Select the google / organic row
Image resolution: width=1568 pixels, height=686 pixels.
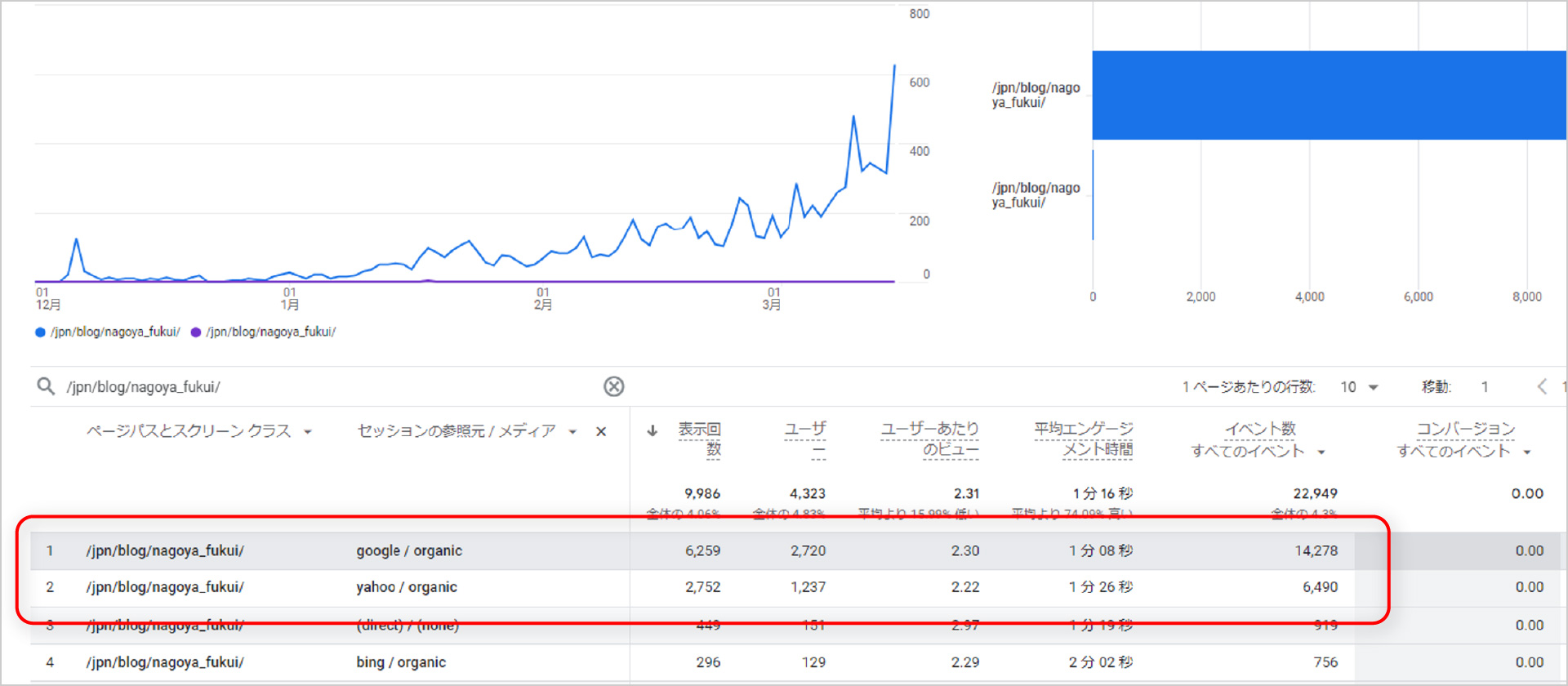(408, 551)
